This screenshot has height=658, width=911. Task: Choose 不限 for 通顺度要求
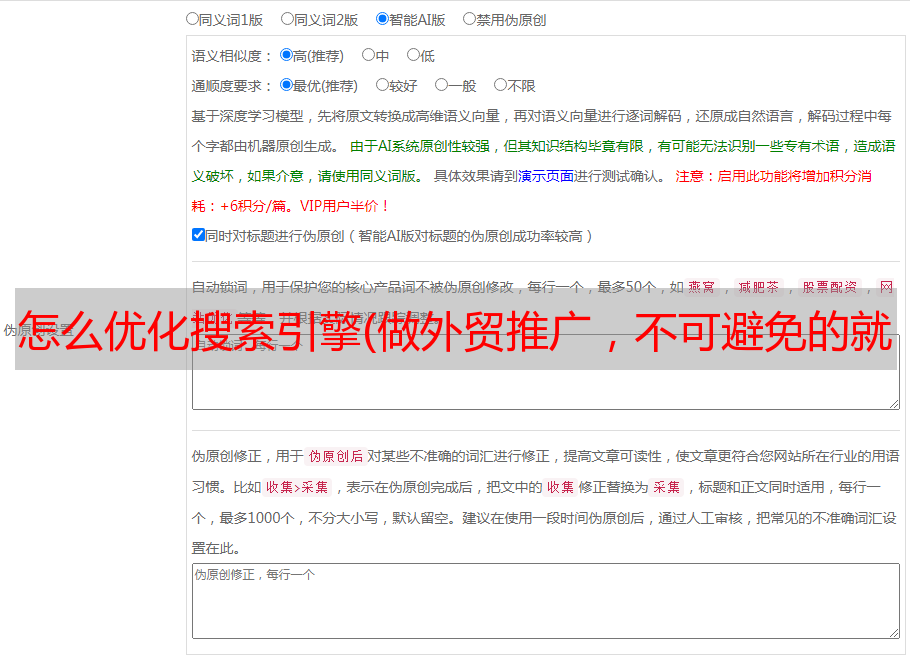point(500,85)
